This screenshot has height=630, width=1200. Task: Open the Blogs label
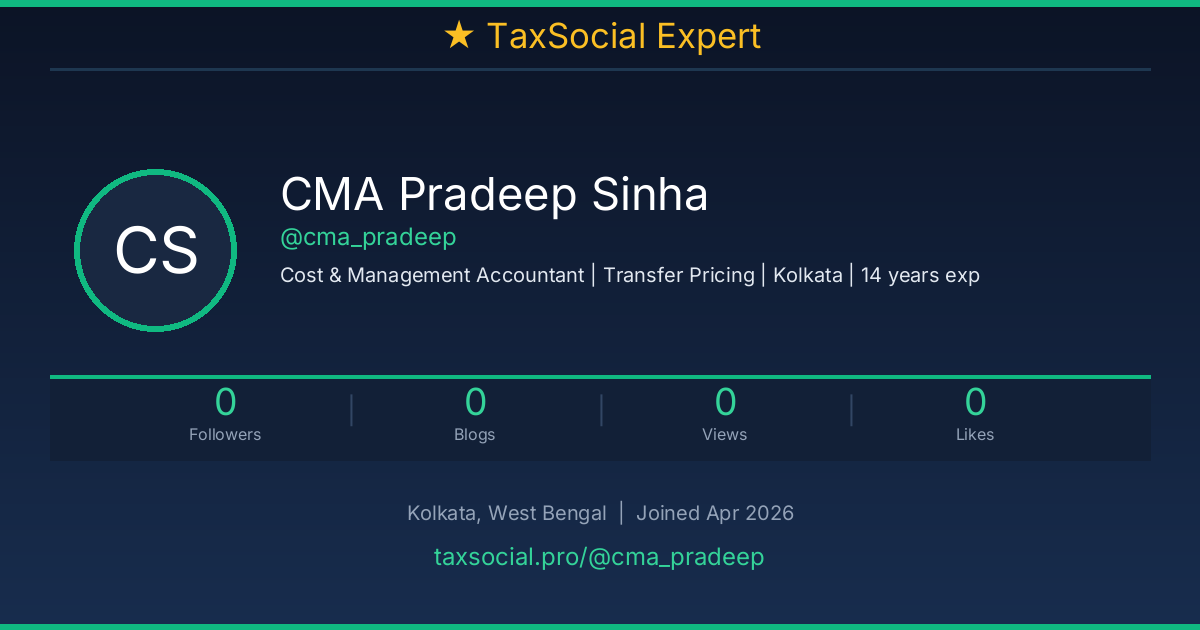(x=475, y=434)
